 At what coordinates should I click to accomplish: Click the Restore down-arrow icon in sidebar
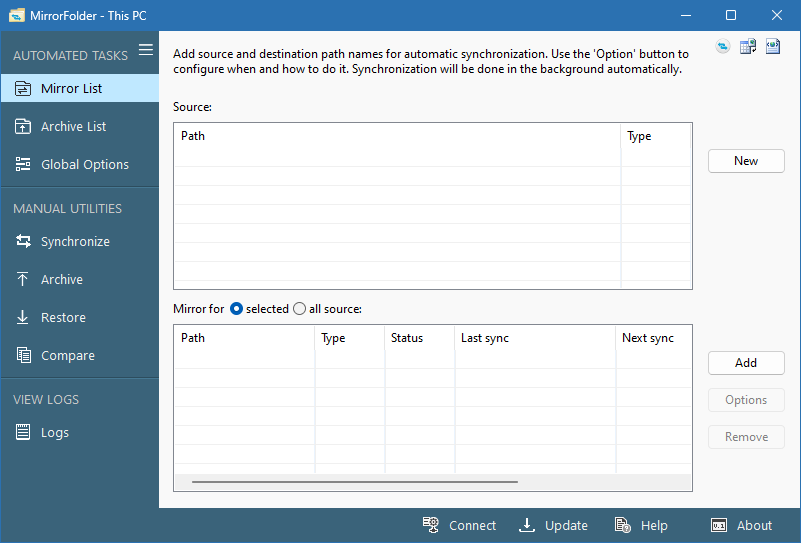pos(22,317)
